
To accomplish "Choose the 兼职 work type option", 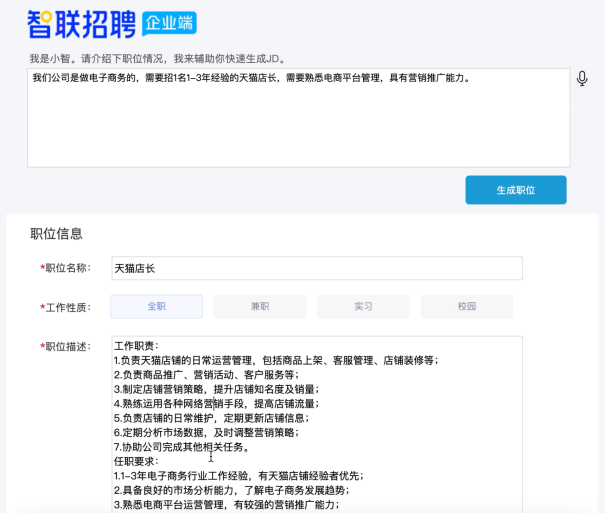I will (259, 306).
